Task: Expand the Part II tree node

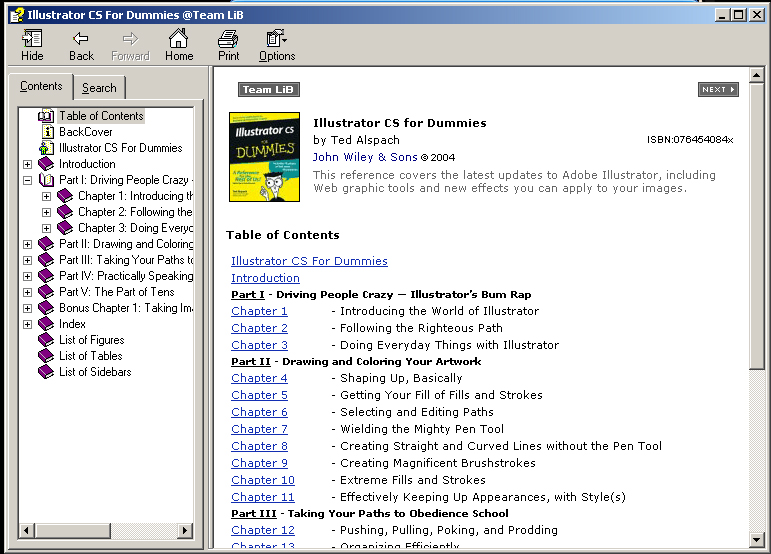Action: 28,244
